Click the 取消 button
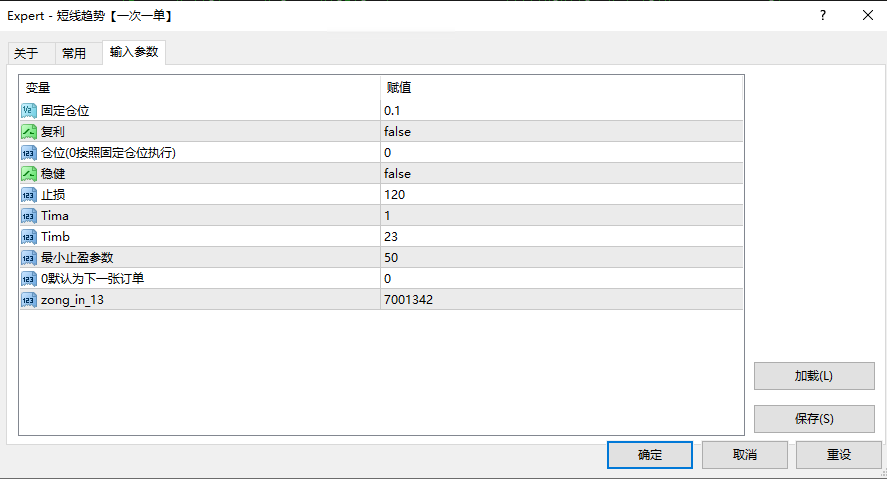887x479 pixels. point(745,455)
